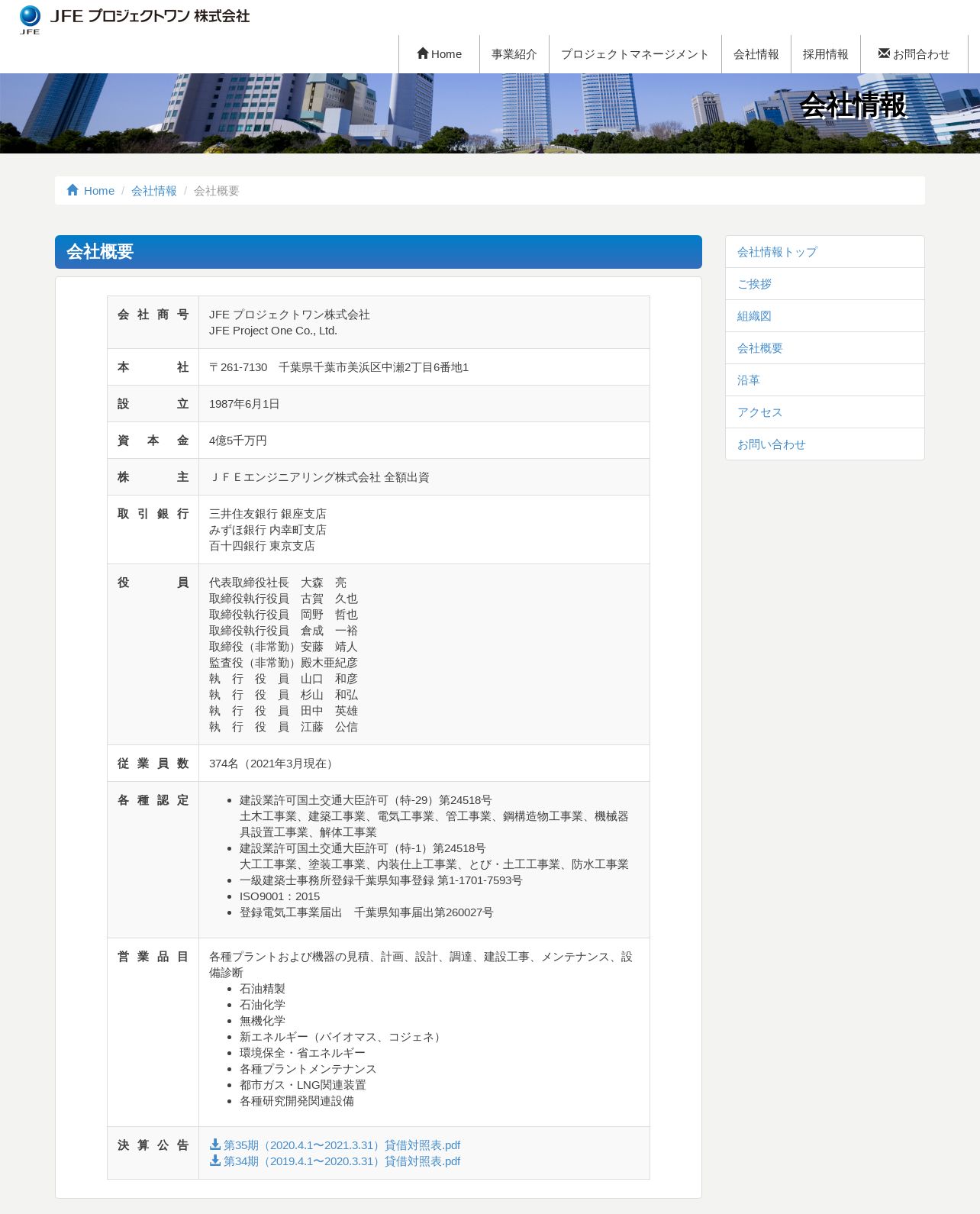Click the 取引銀行 row label

[x=153, y=514]
